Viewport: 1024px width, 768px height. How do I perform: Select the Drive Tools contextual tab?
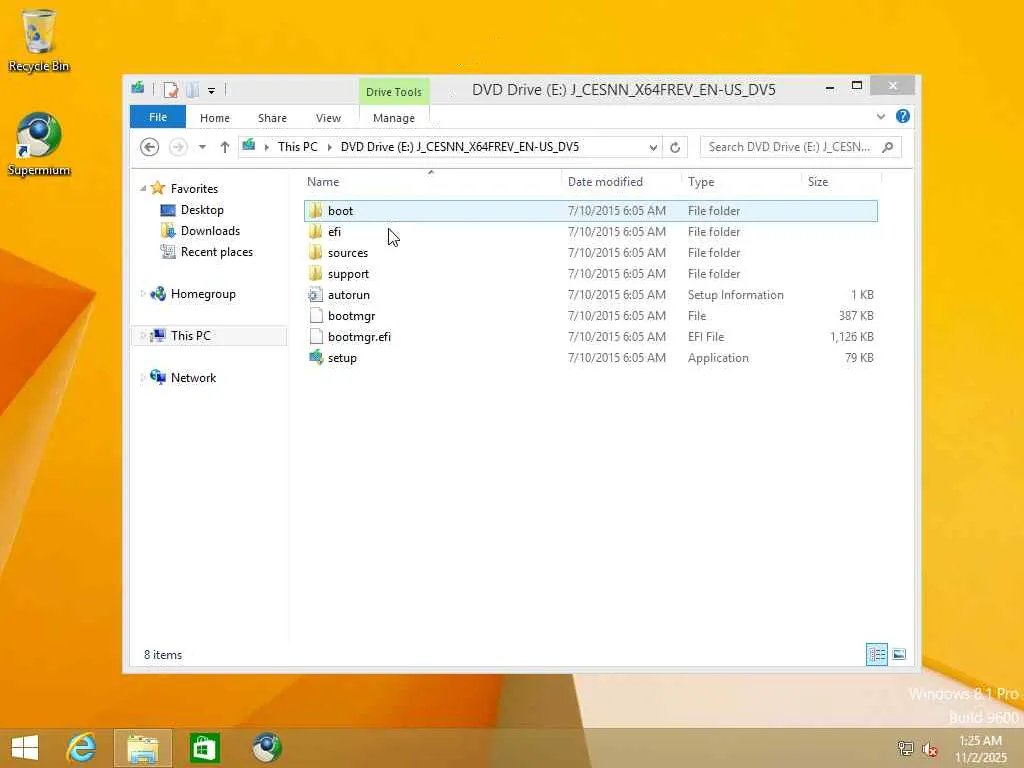click(394, 91)
